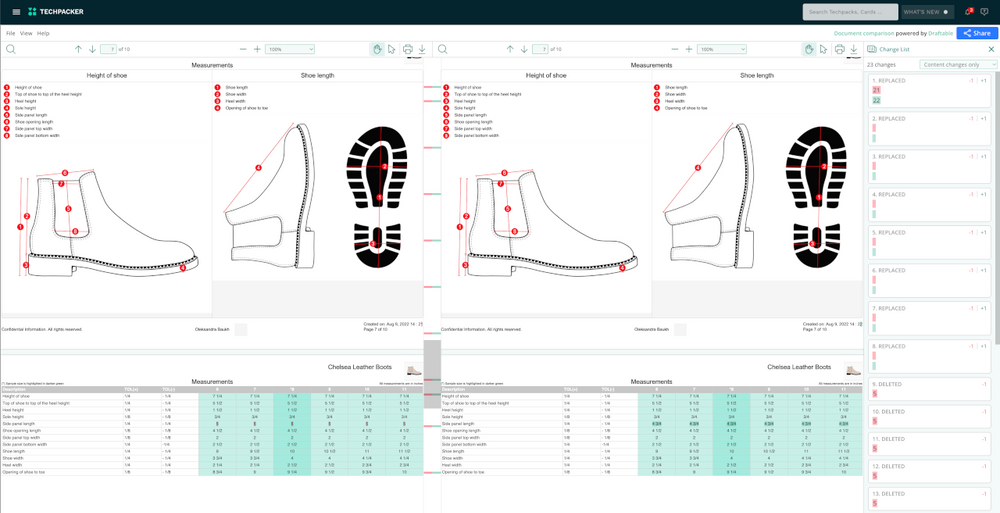Select change 8. REPLACED in Change List
The image size is (1000, 513).
click(929, 356)
